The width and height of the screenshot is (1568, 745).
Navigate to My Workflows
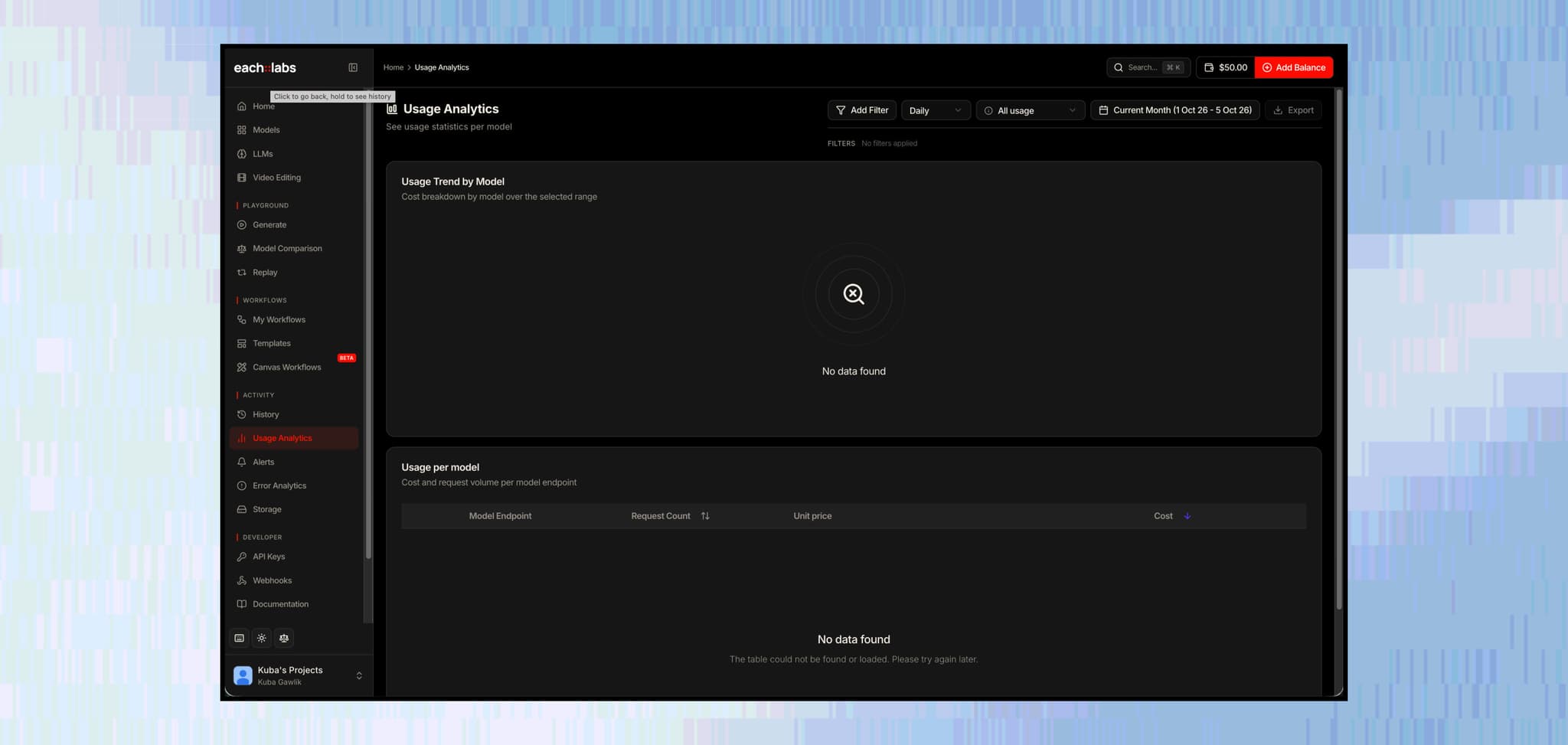click(x=294, y=320)
